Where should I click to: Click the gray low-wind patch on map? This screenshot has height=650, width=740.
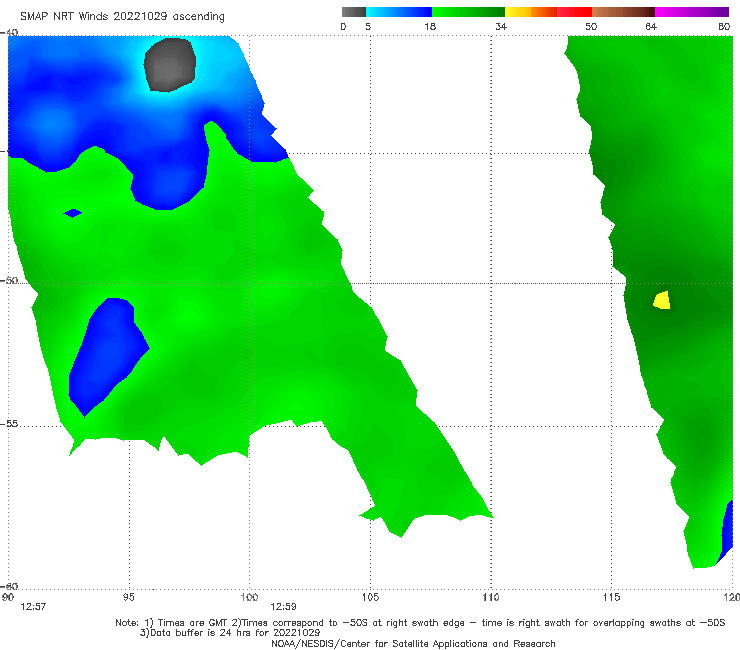click(170, 65)
